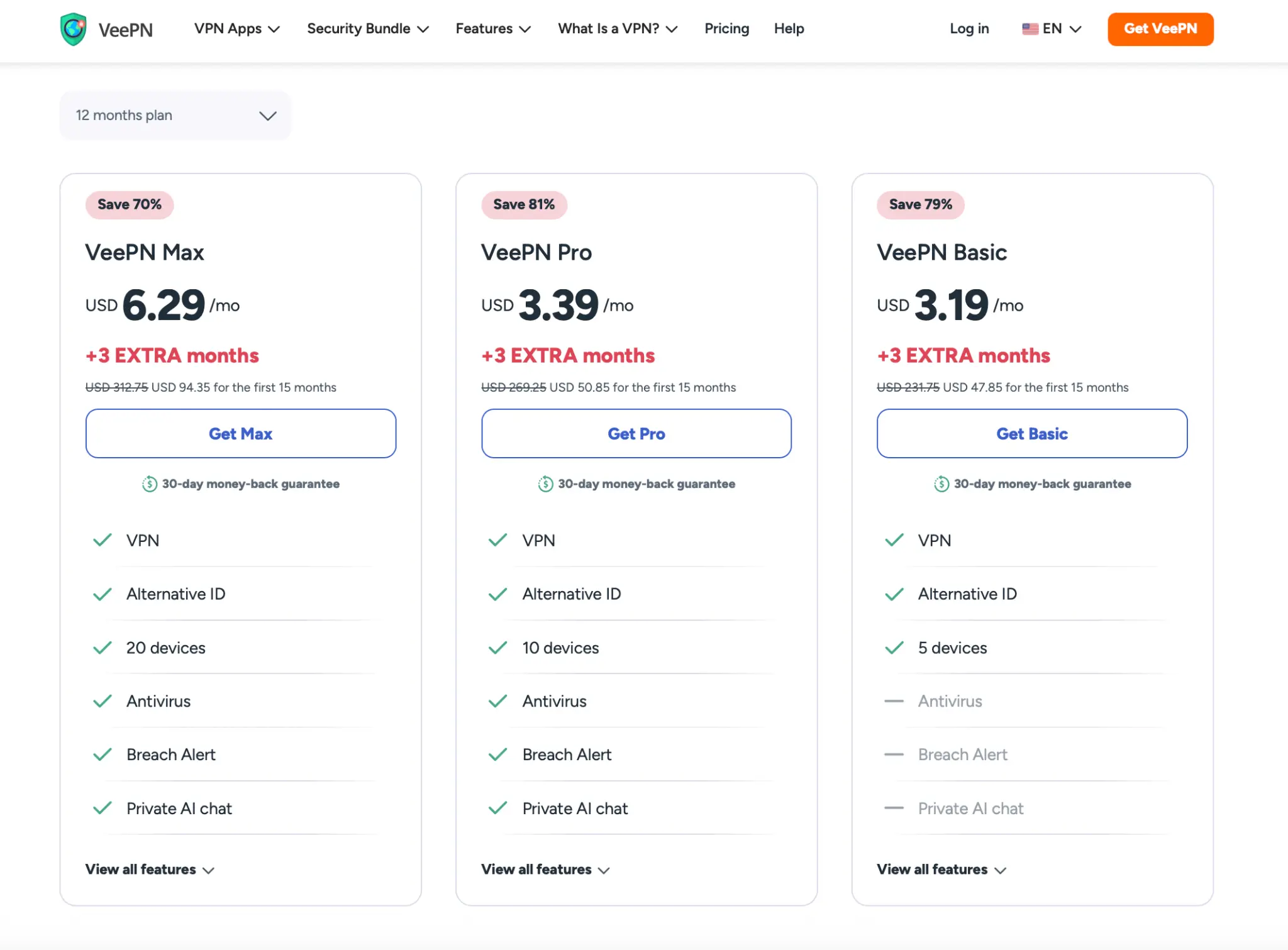This screenshot has width=1288, height=950.
Task: Click the Get Pro button
Action: (x=636, y=434)
